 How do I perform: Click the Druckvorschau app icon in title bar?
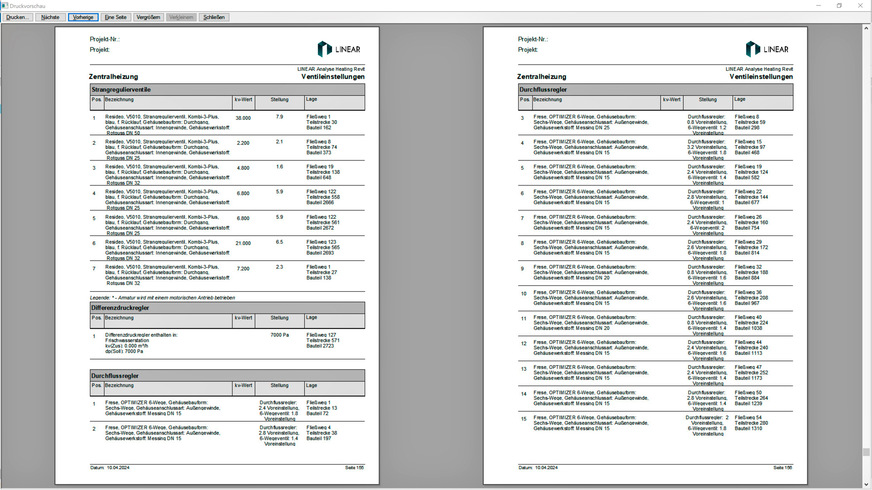4,6
